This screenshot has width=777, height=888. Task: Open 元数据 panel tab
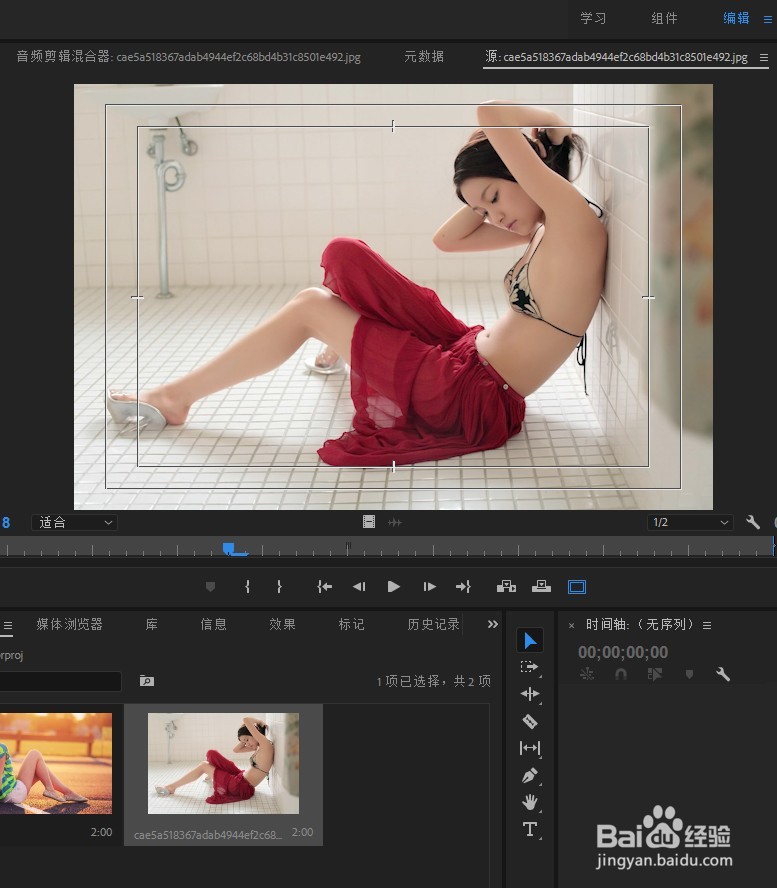click(x=424, y=57)
